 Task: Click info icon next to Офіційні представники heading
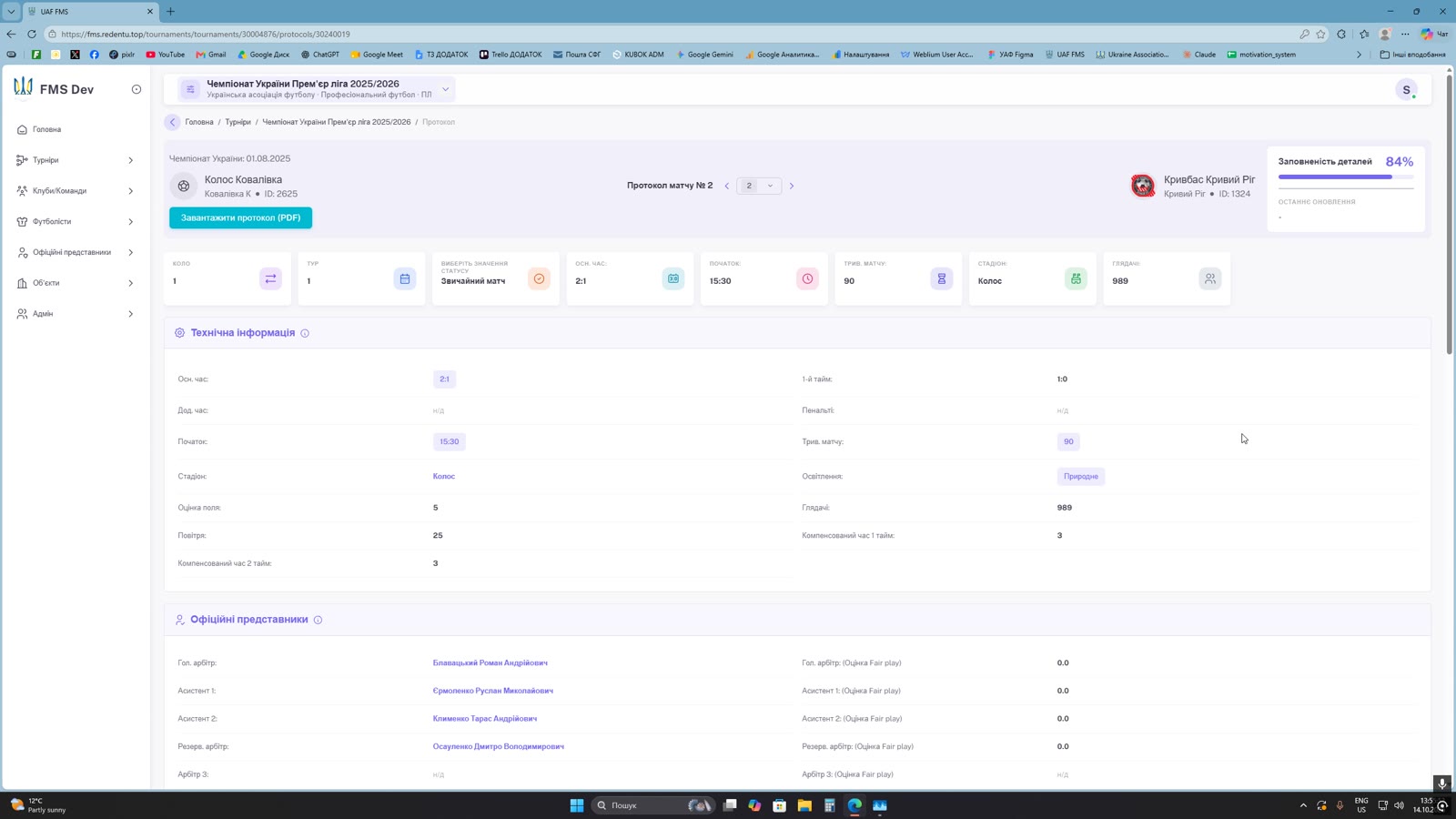click(318, 620)
